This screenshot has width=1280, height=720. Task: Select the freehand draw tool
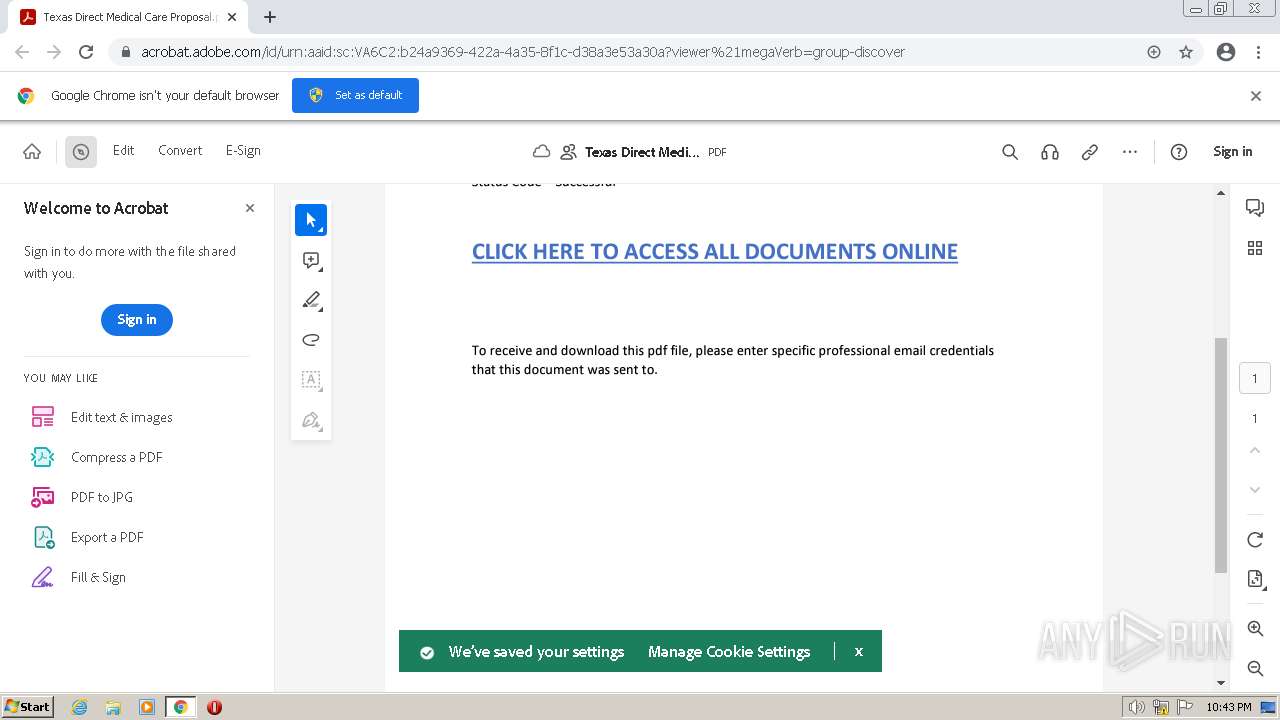pos(311,340)
